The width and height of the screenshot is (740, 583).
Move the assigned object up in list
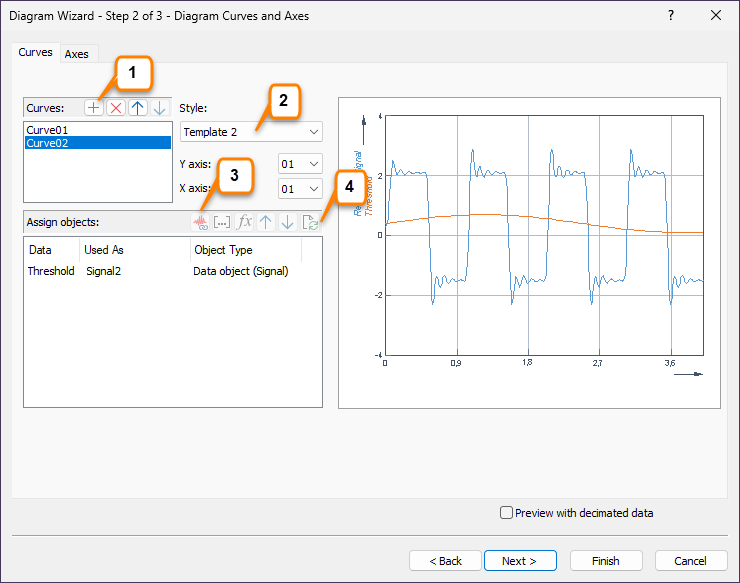point(265,222)
